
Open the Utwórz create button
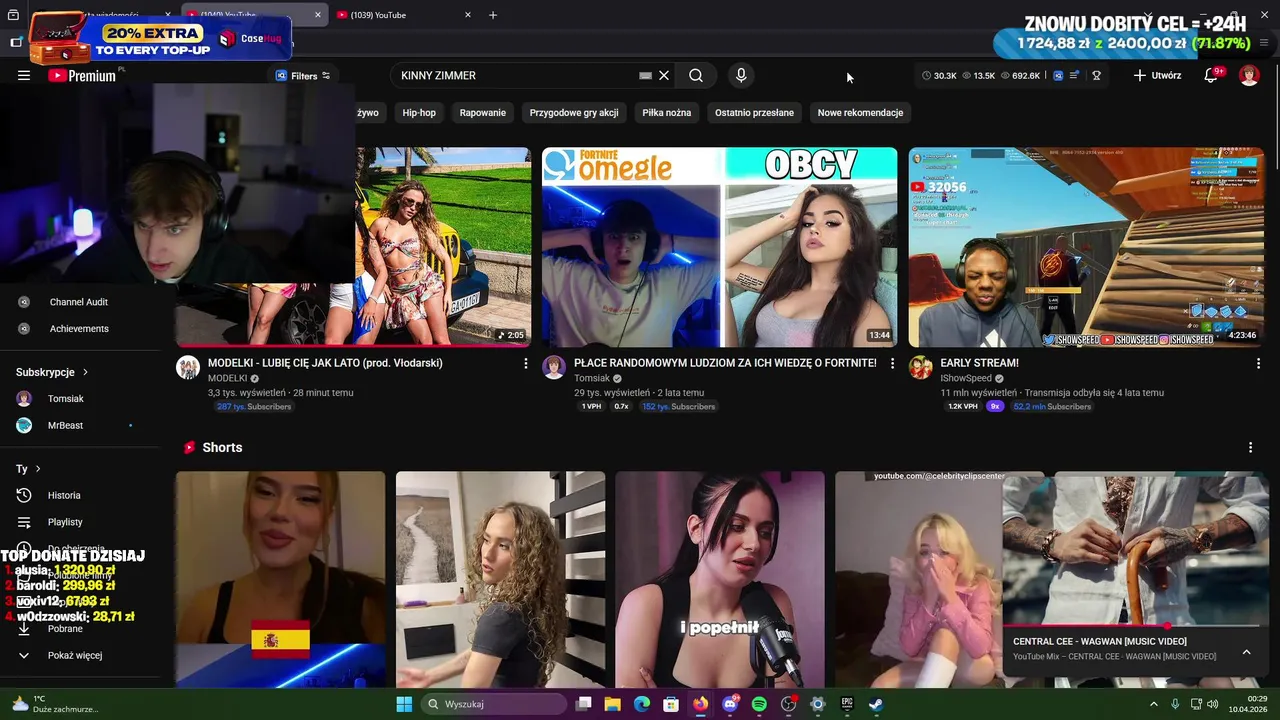[x=1157, y=75]
